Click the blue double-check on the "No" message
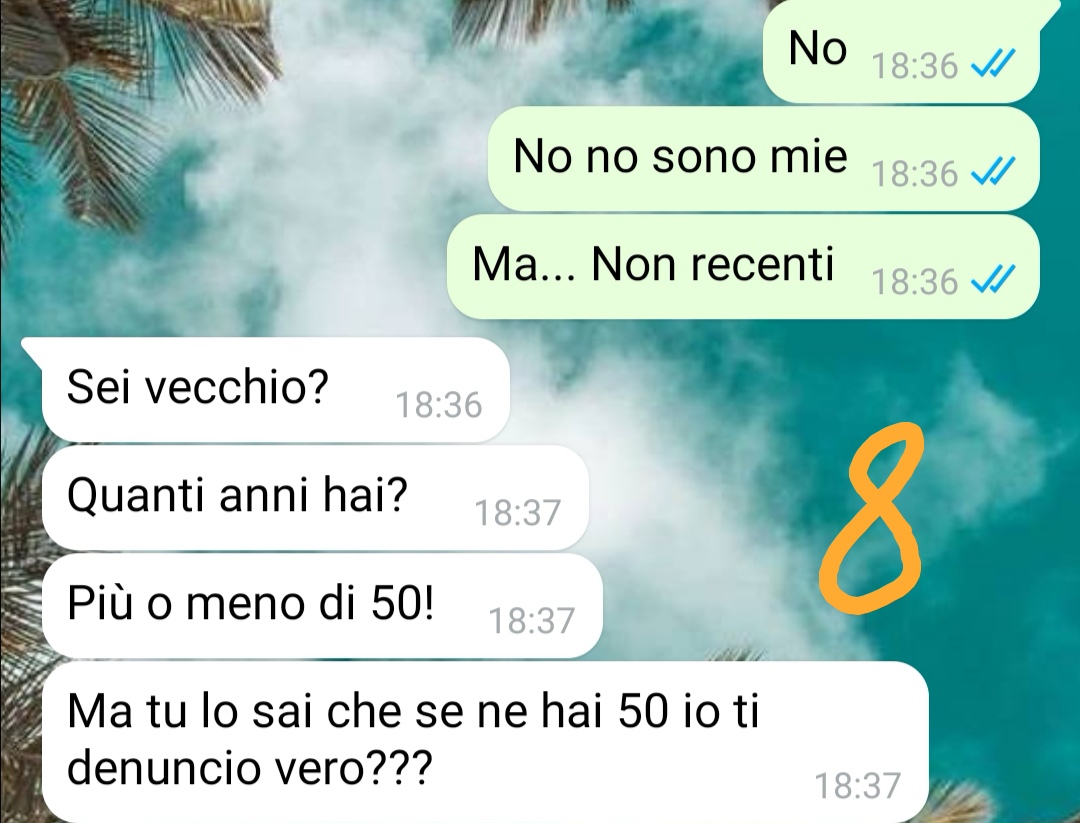1080x823 pixels. (x=993, y=65)
